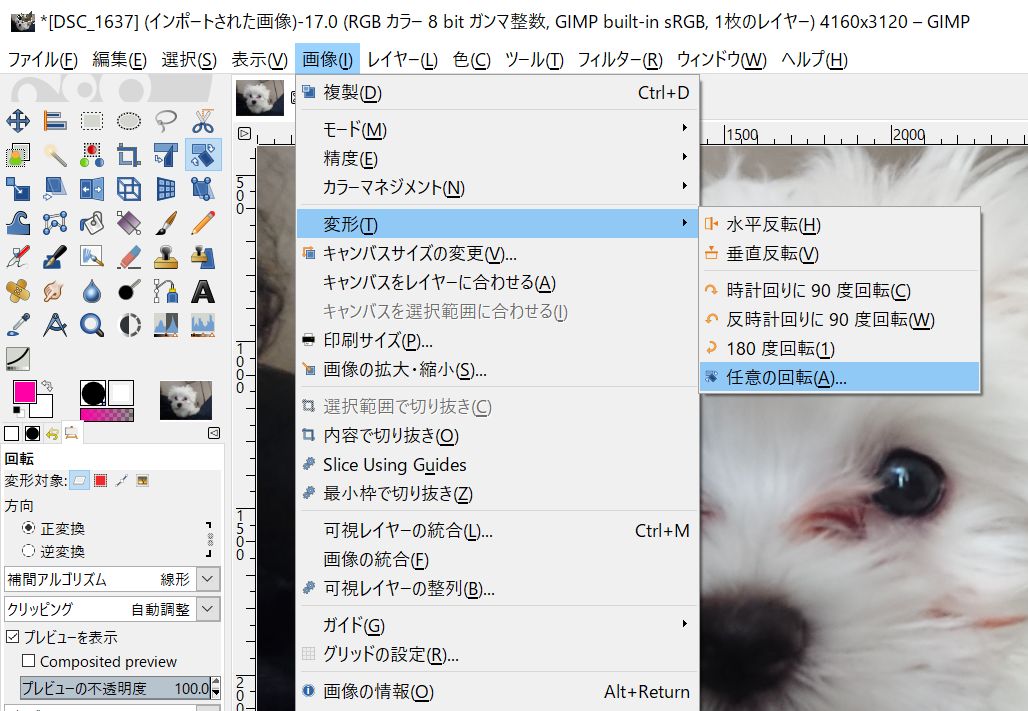Select the Color Picker eyedropper tool
Image resolution: width=1028 pixels, height=711 pixels.
click(x=18, y=325)
